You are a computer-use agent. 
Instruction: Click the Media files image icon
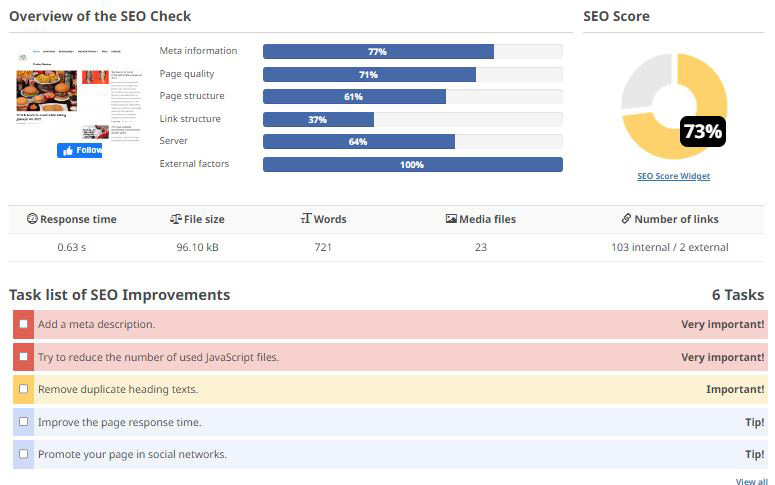451,219
